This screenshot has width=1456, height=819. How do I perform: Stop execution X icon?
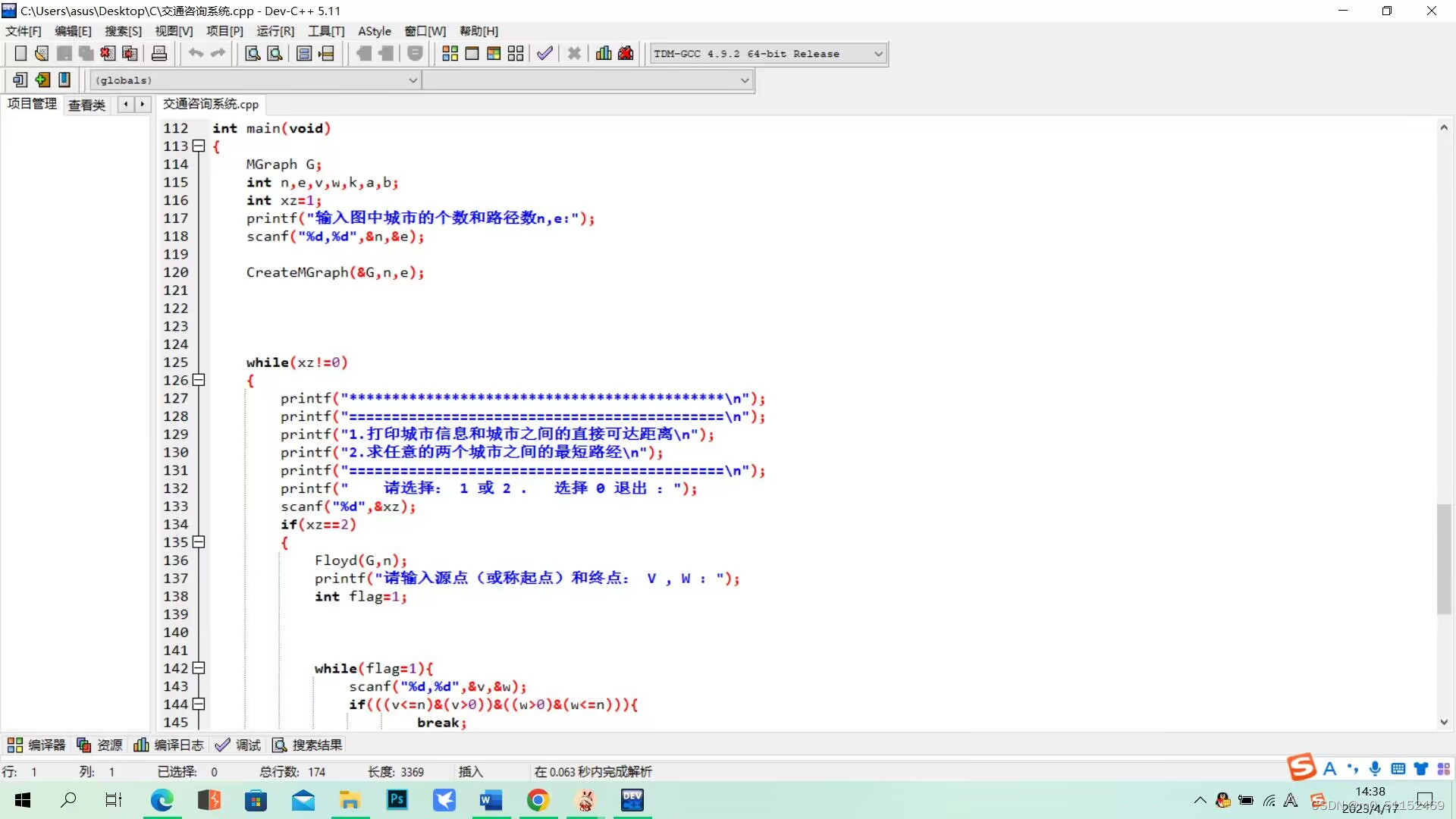click(x=574, y=54)
